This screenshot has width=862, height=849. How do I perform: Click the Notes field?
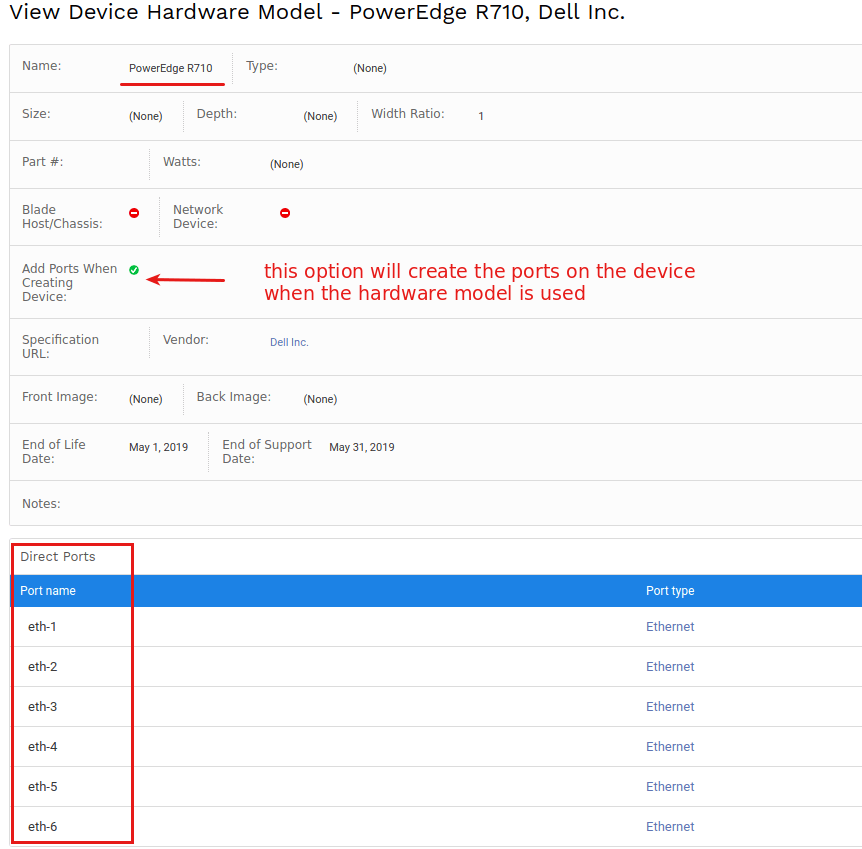pyautogui.click(x=41, y=503)
